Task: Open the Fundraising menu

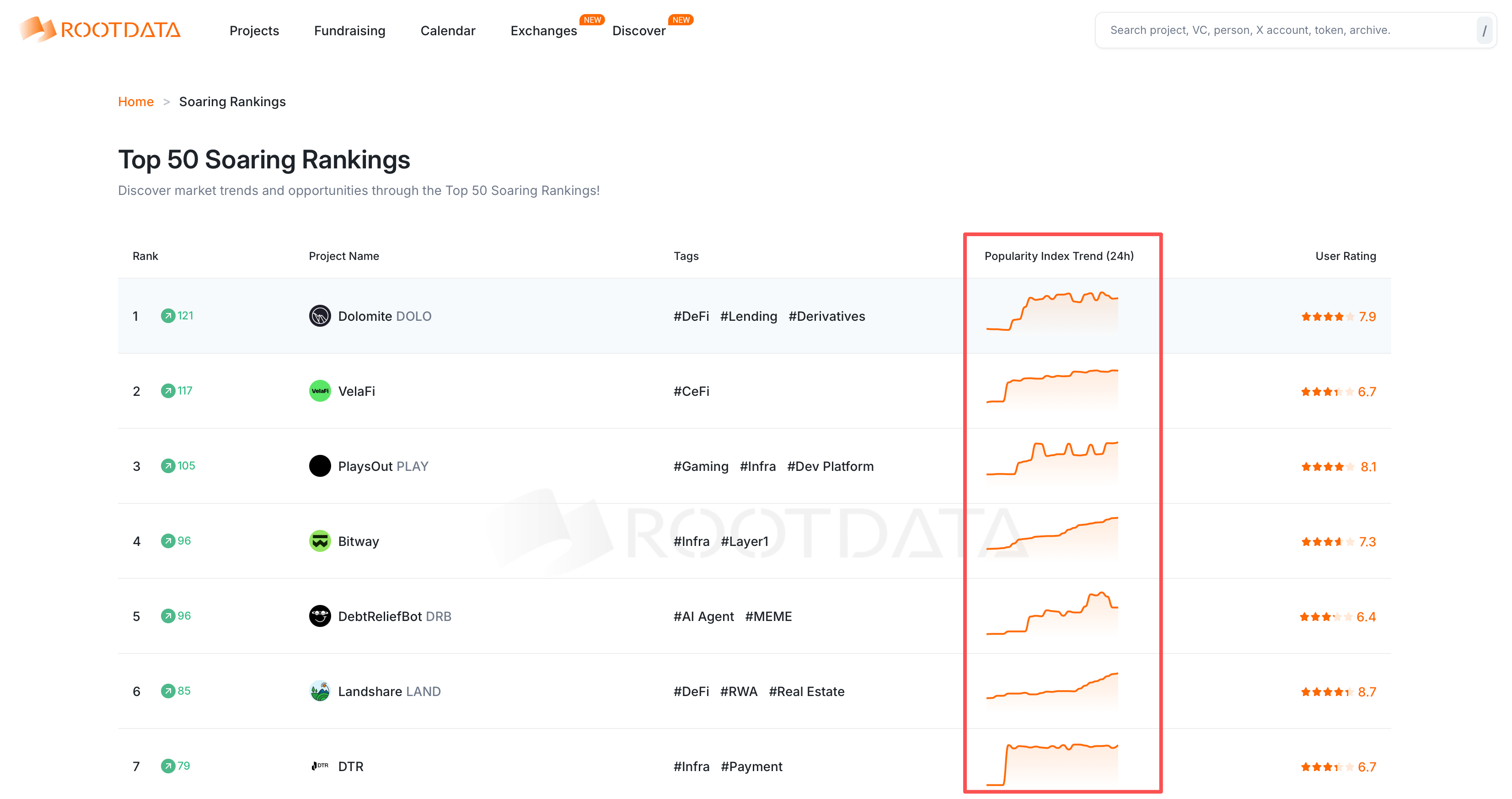Action: [349, 31]
